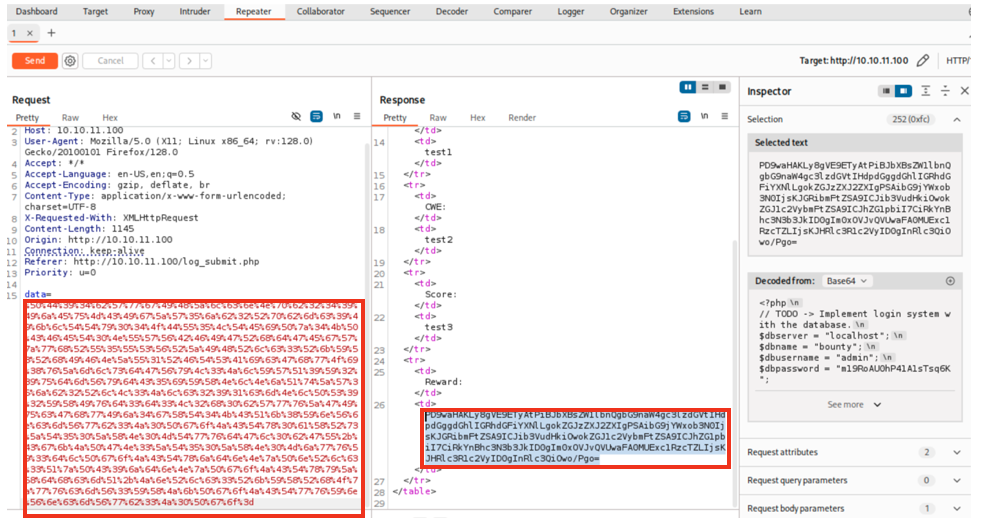Click the selection length 252 (0xfc) badge
This screenshot has width=983, height=529.
click(x=910, y=119)
